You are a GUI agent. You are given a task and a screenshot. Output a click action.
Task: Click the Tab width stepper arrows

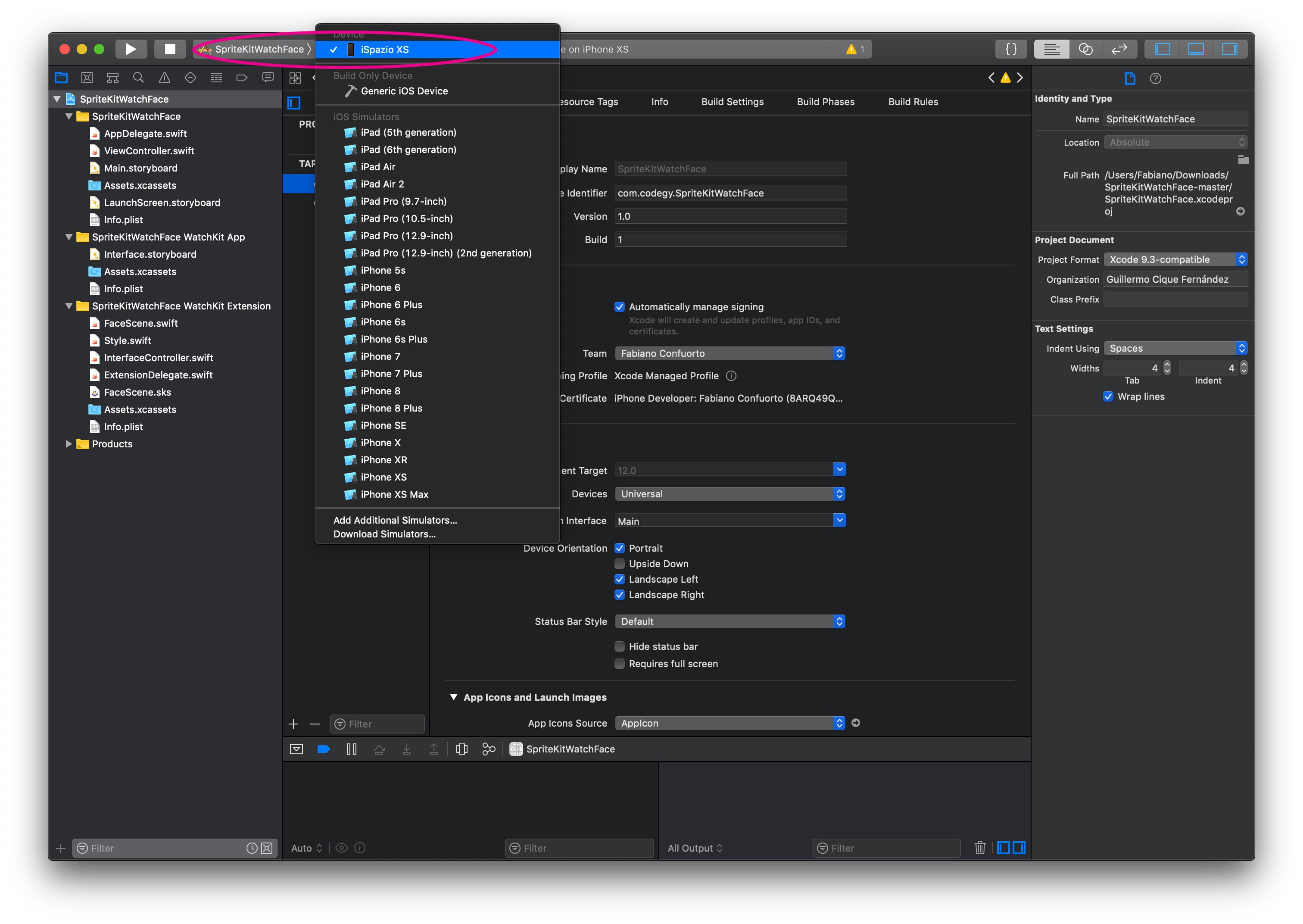(x=1166, y=368)
